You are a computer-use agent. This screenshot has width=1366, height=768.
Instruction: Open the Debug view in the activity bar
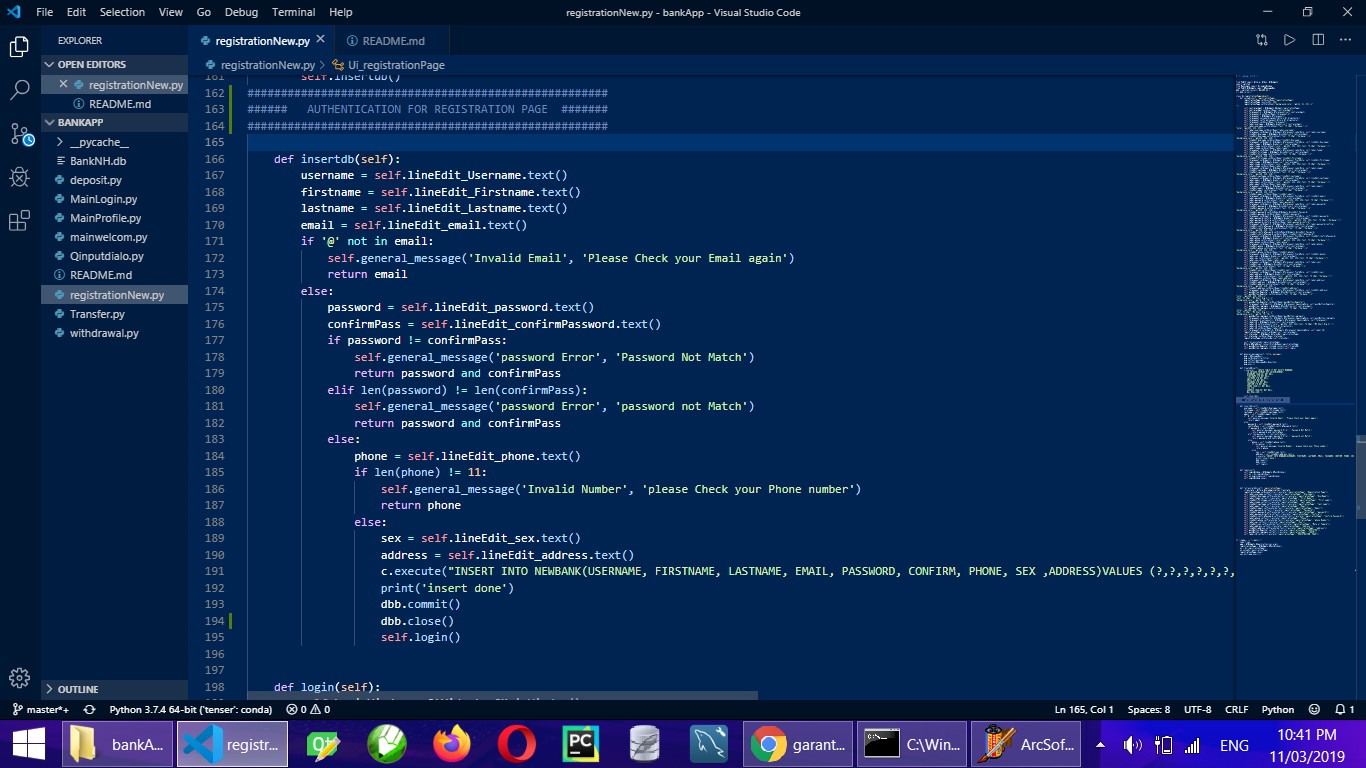tap(19, 178)
